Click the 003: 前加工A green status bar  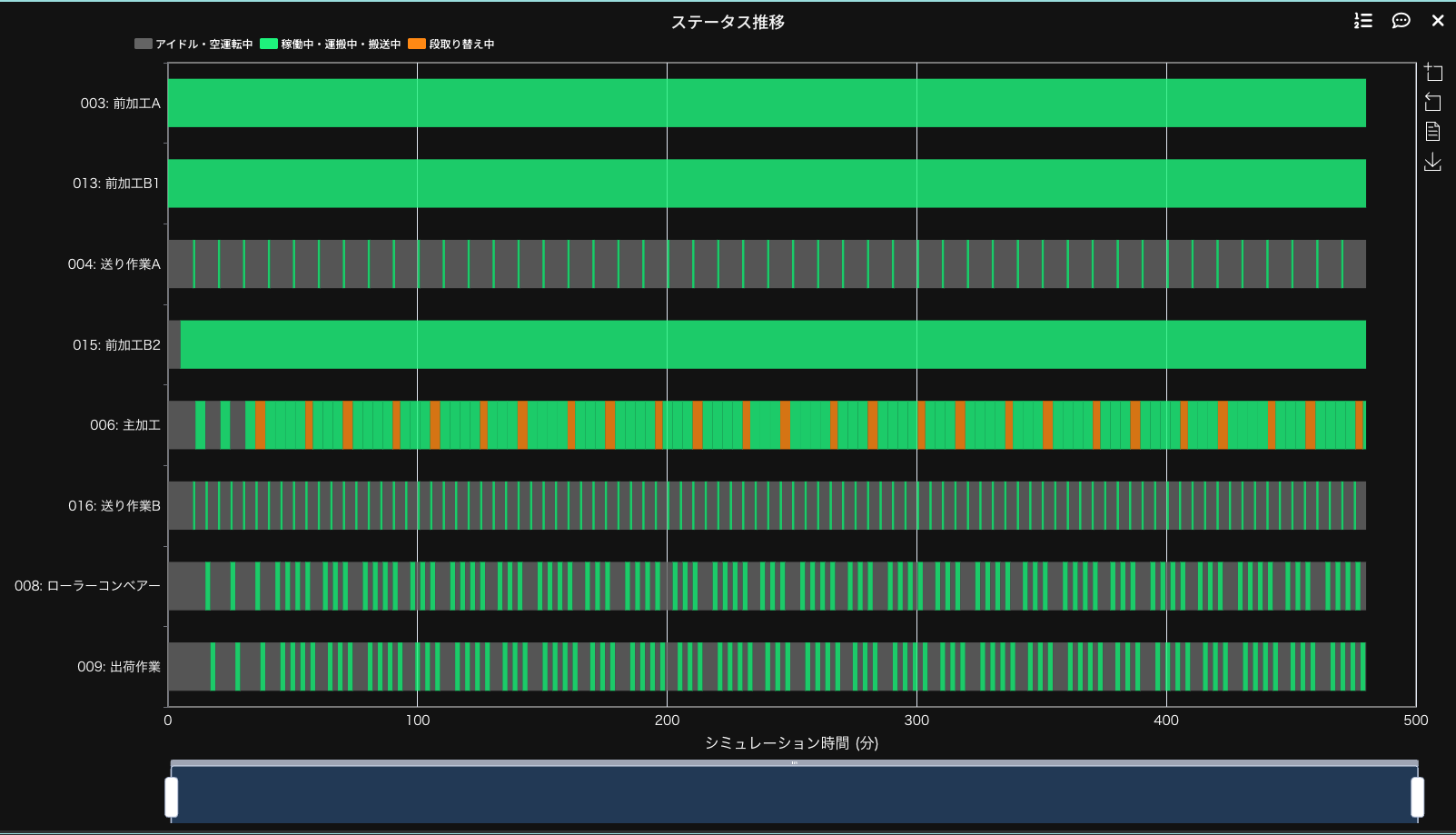(x=767, y=103)
